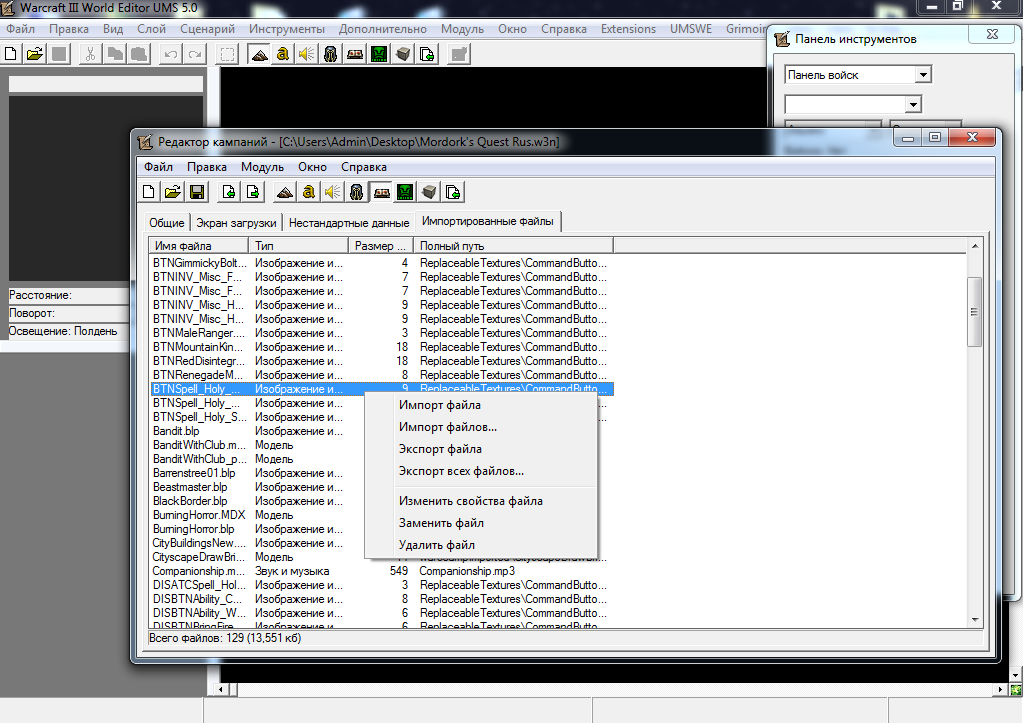This screenshot has width=1023, height=723.
Task: Open Sound Editor from Campaign Editor toolbar
Action: pyautogui.click(x=332, y=192)
